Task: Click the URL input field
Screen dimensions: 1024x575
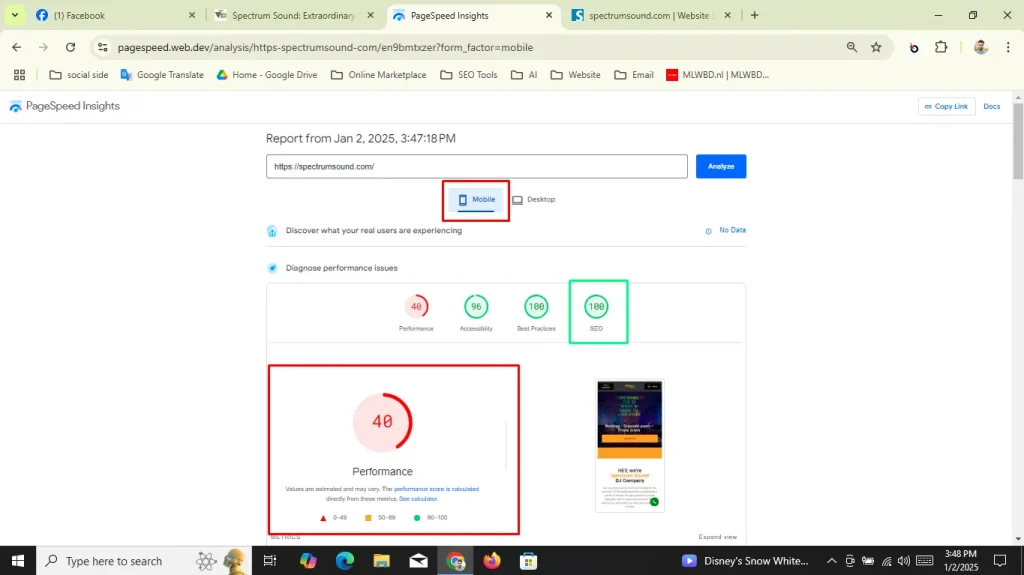Action: (476, 167)
